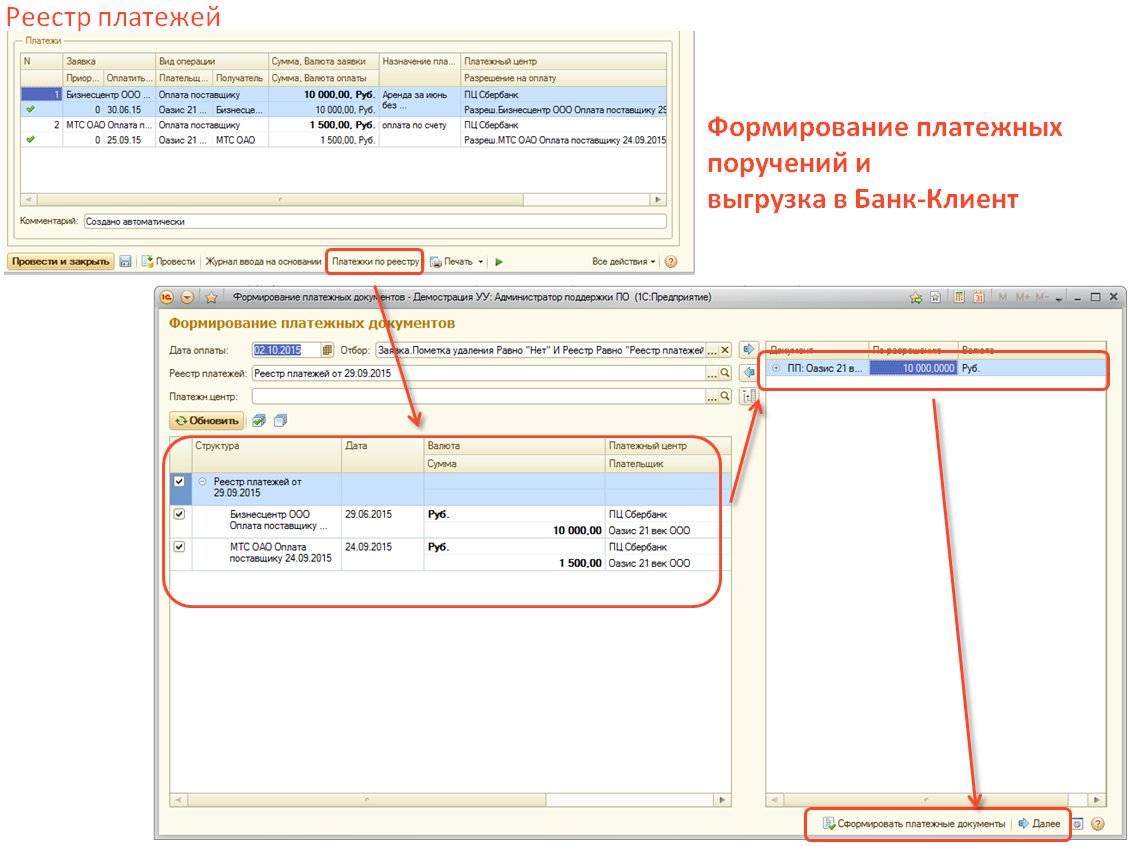This screenshot has width=1134, height=846.
Task: Click the calendar picker next to Дата оплаты
Action: (x=327, y=350)
